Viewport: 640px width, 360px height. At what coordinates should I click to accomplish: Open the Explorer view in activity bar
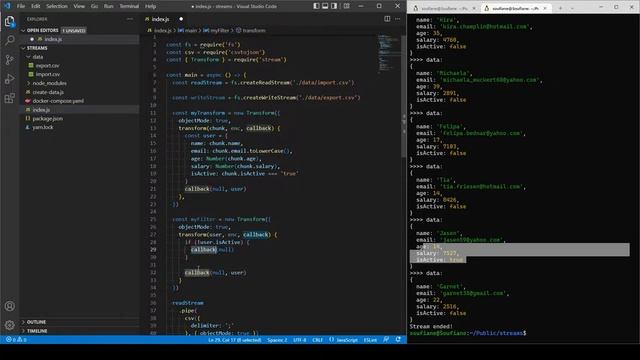(x=9, y=21)
